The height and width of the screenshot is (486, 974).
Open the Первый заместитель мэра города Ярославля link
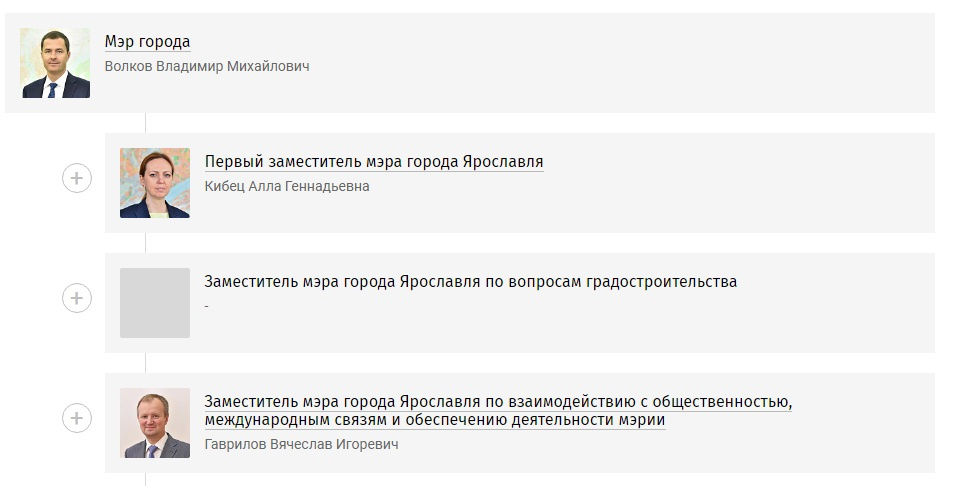click(374, 162)
